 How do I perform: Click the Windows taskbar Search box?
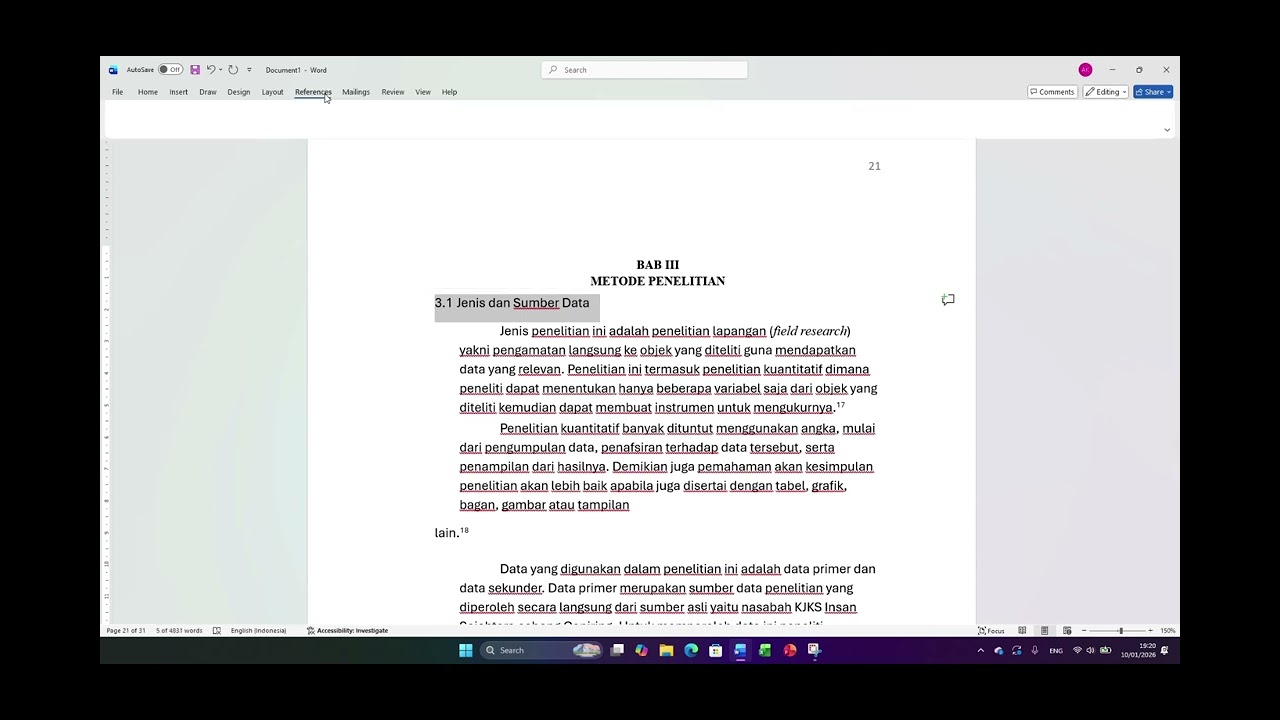click(540, 650)
